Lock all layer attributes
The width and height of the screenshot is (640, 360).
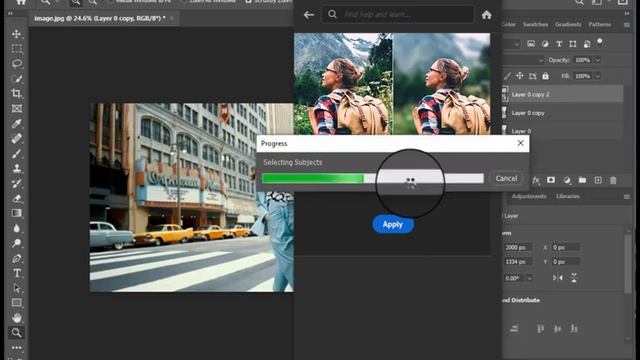[545, 76]
